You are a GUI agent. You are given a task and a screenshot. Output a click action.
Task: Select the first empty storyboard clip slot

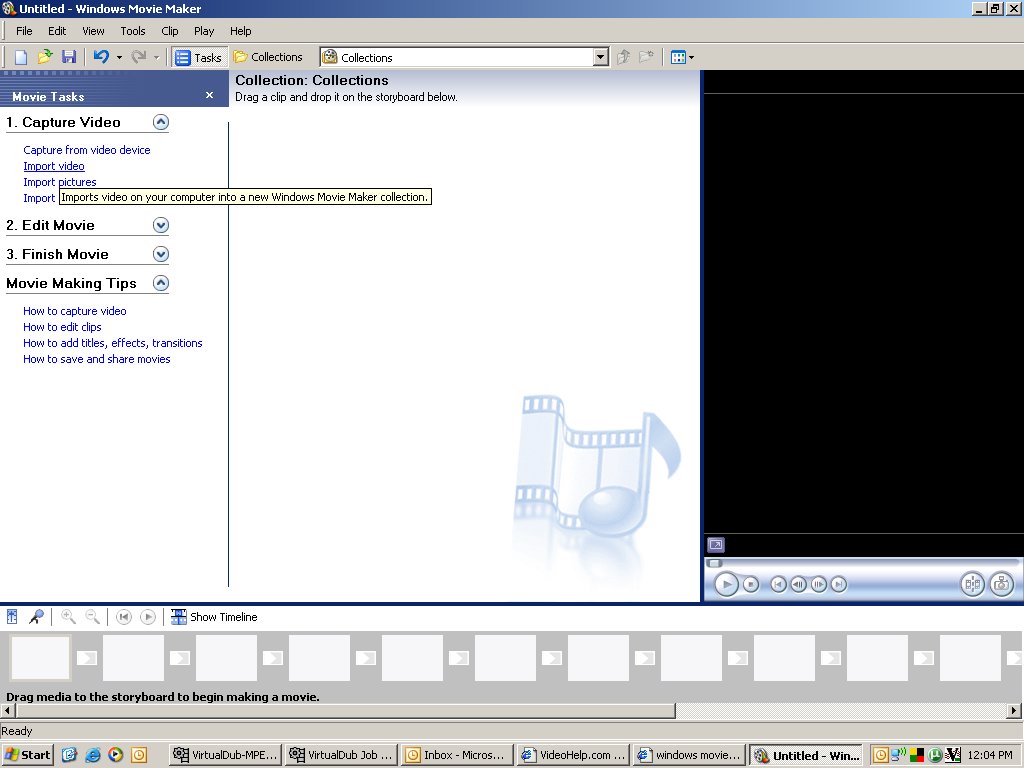coord(40,658)
